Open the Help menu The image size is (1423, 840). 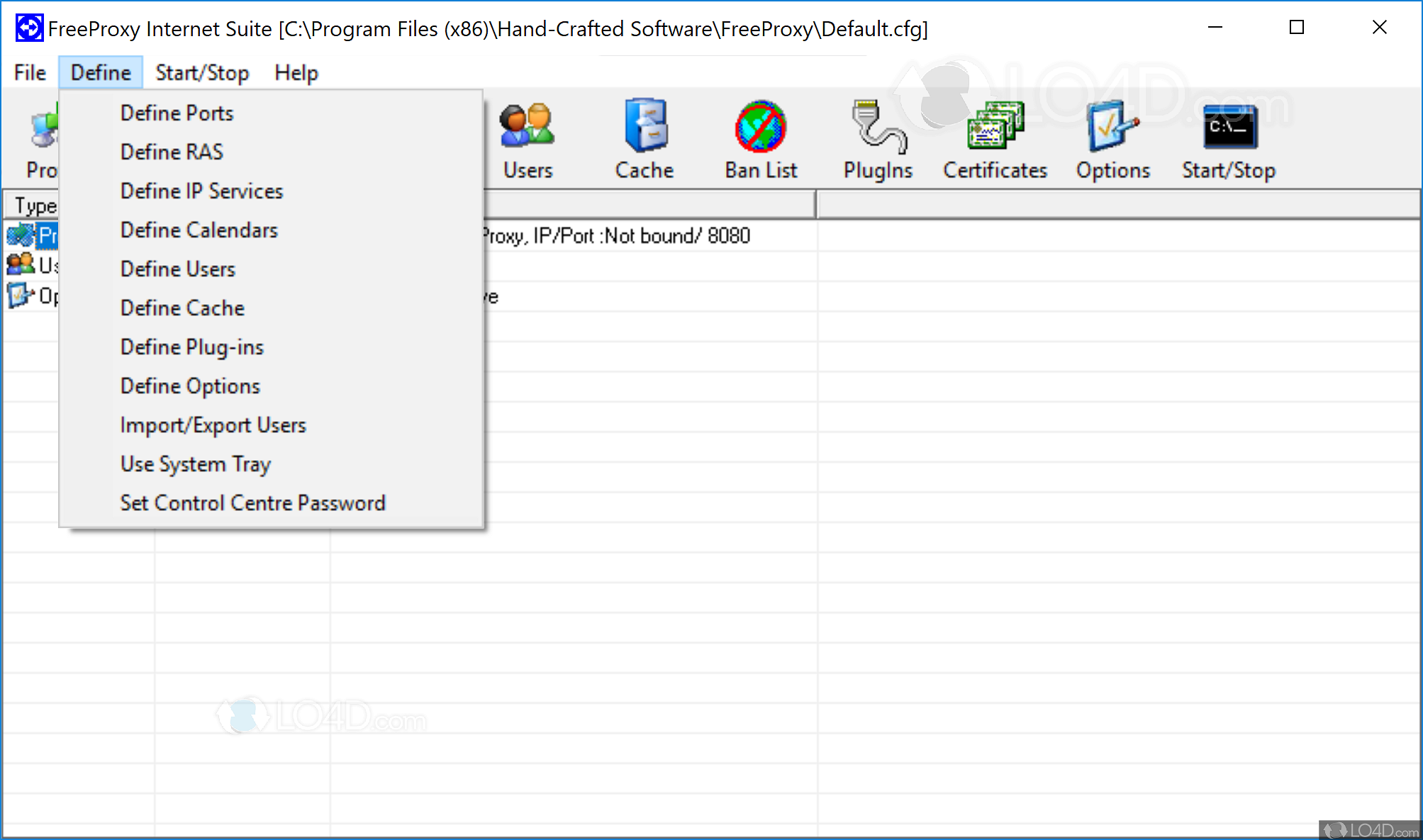tap(296, 72)
